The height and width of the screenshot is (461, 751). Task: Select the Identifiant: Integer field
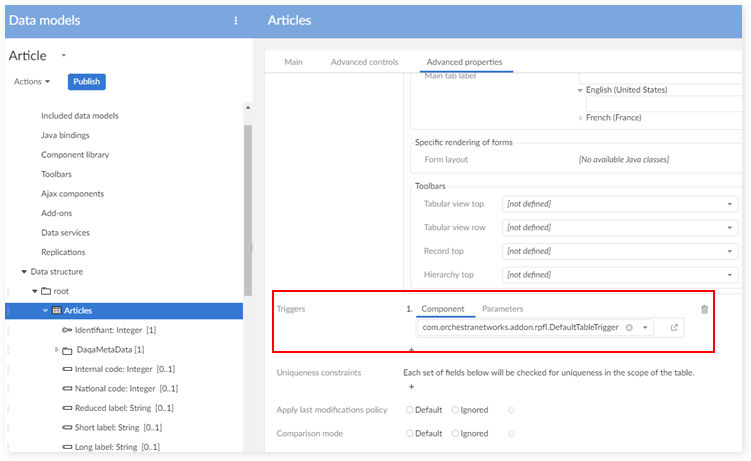pos(115,330)
